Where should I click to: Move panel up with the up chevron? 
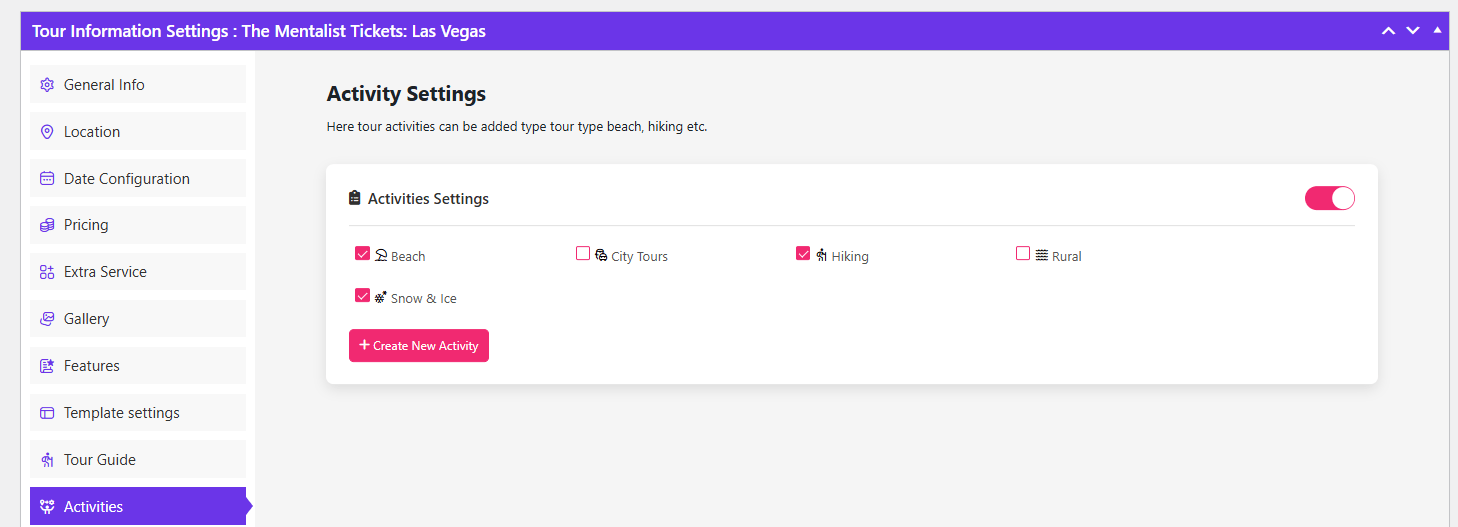click(1388, 31)
